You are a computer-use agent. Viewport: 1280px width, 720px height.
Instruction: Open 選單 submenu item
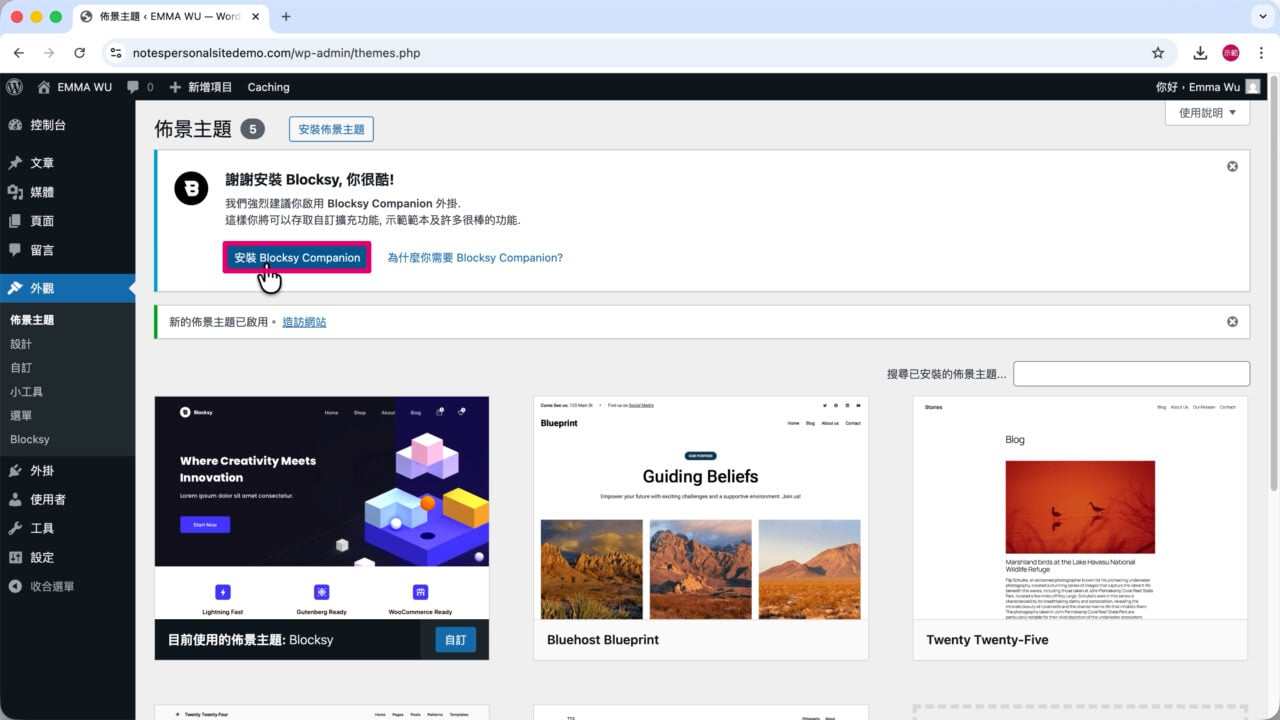point(21,415)
